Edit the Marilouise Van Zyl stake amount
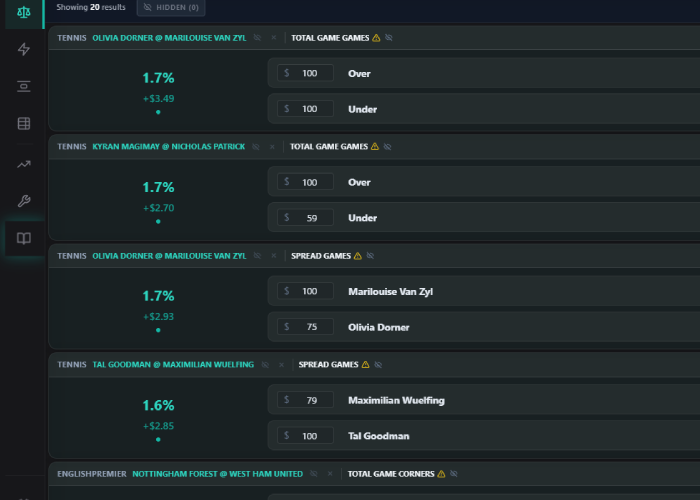Viewport: 700px width, 500px height. (x=305, y=291)
